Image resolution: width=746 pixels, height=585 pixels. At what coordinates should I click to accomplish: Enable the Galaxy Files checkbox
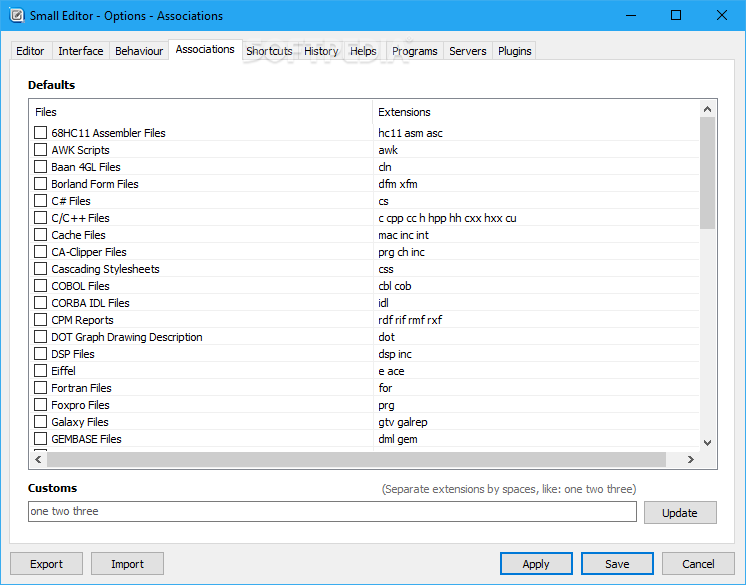(x=40, y=422)
